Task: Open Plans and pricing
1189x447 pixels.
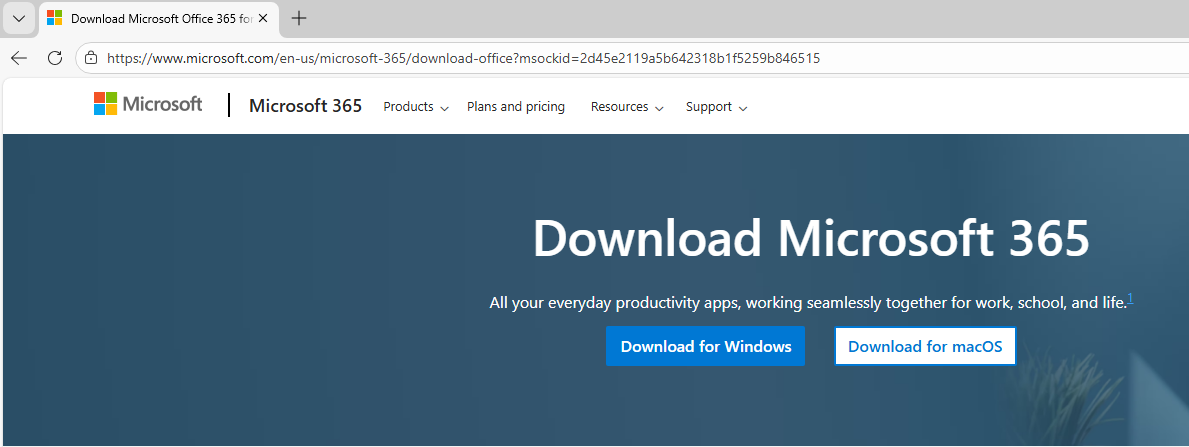Action: point(516,107)
